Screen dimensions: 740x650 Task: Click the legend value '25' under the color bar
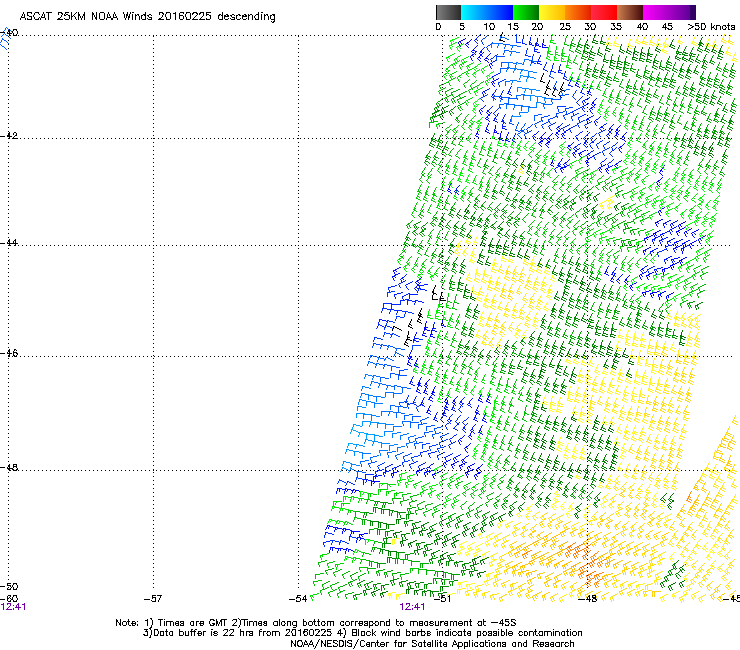[565, 27]
